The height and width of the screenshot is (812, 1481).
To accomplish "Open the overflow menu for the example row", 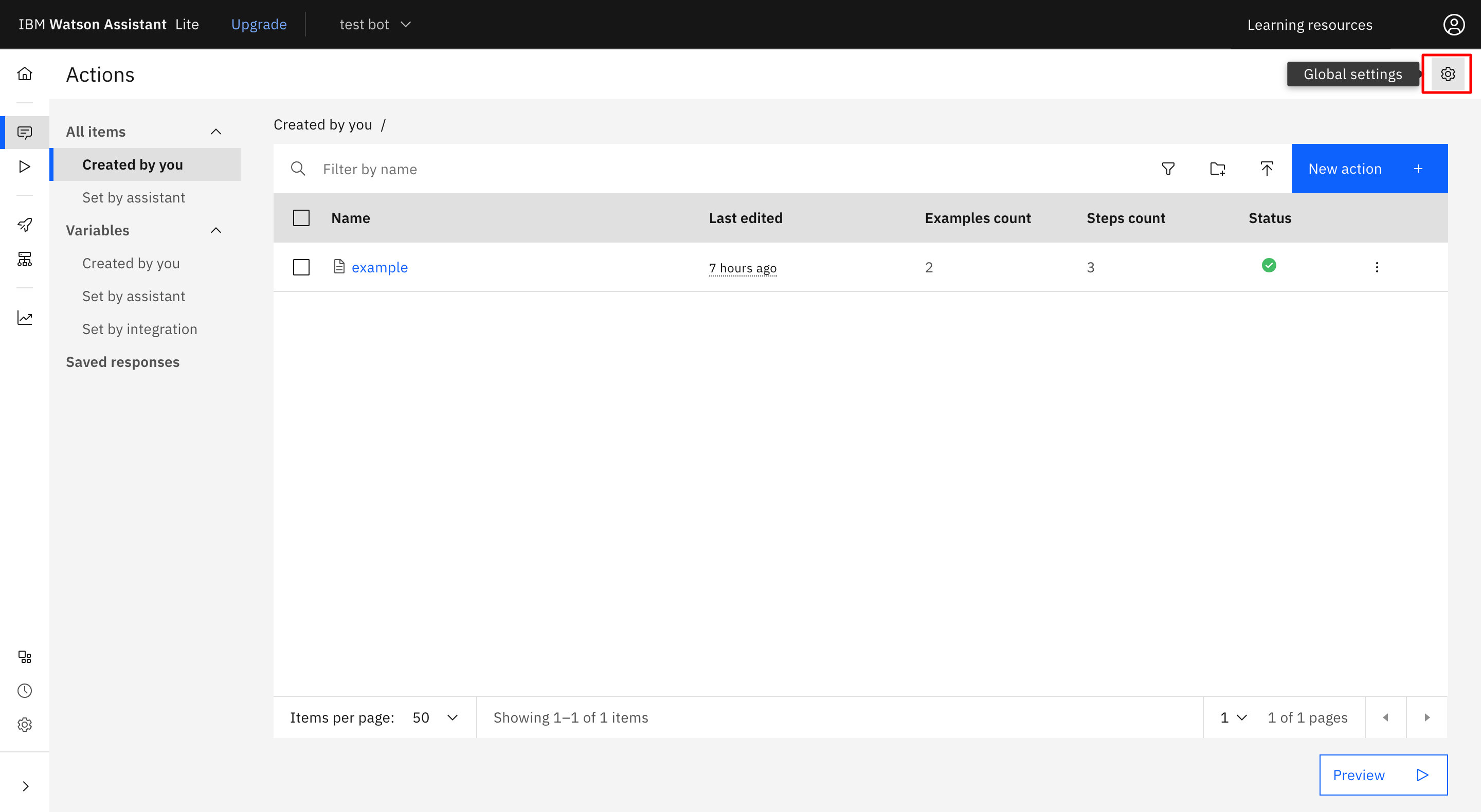I will (1377, 267).
